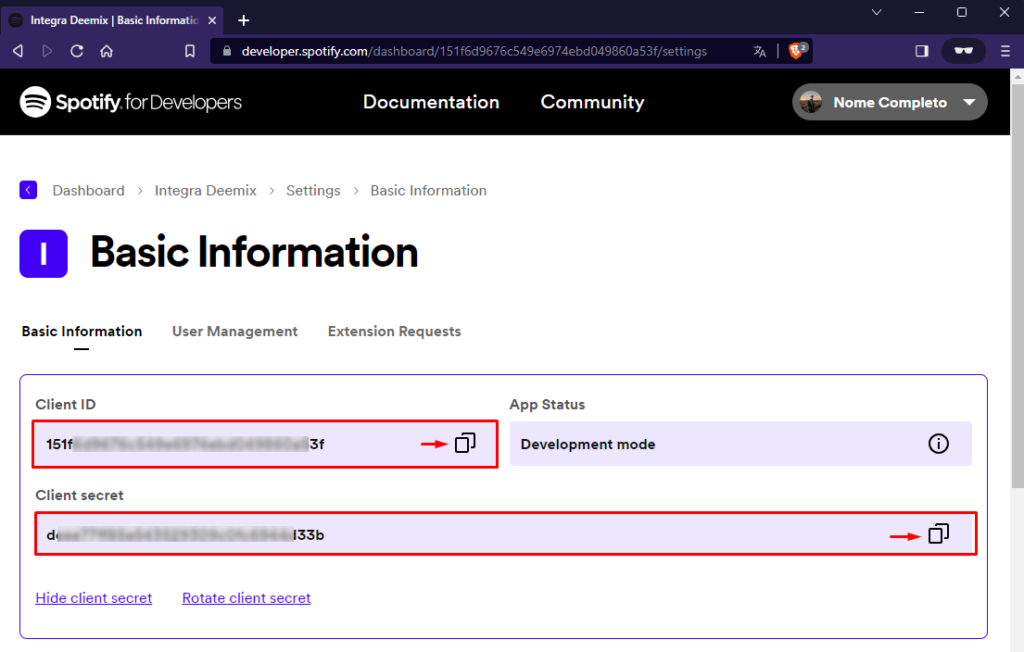Click the page vertical scrollbar thumb
1024x652 pixels.
click(x=1017, y=285)
